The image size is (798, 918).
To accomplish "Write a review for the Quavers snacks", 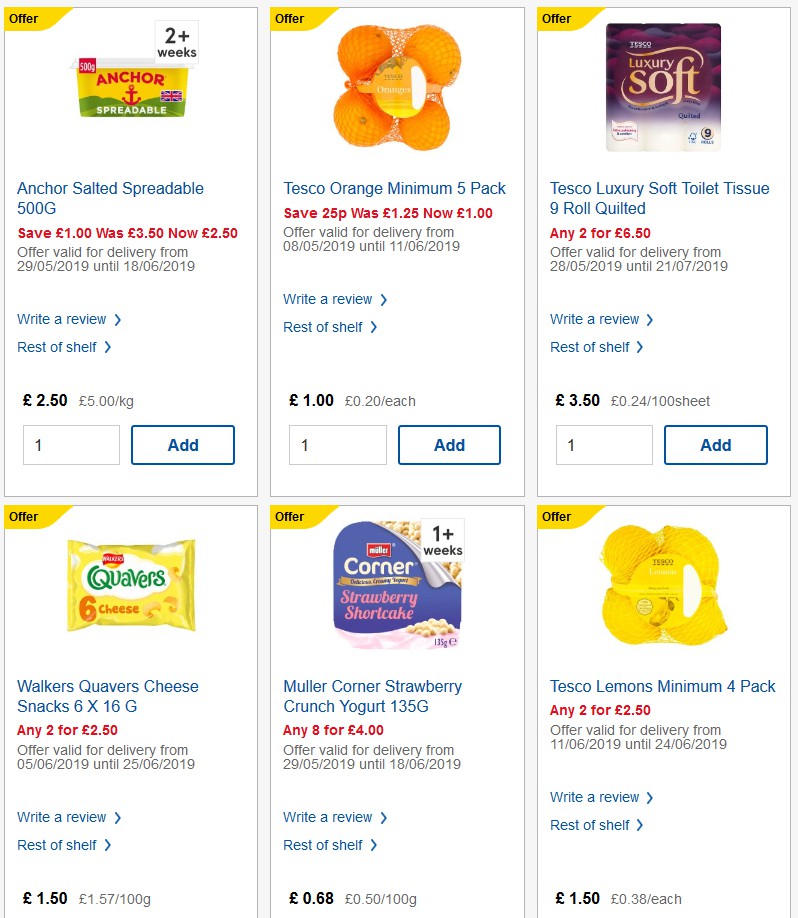I will [62, 817].
